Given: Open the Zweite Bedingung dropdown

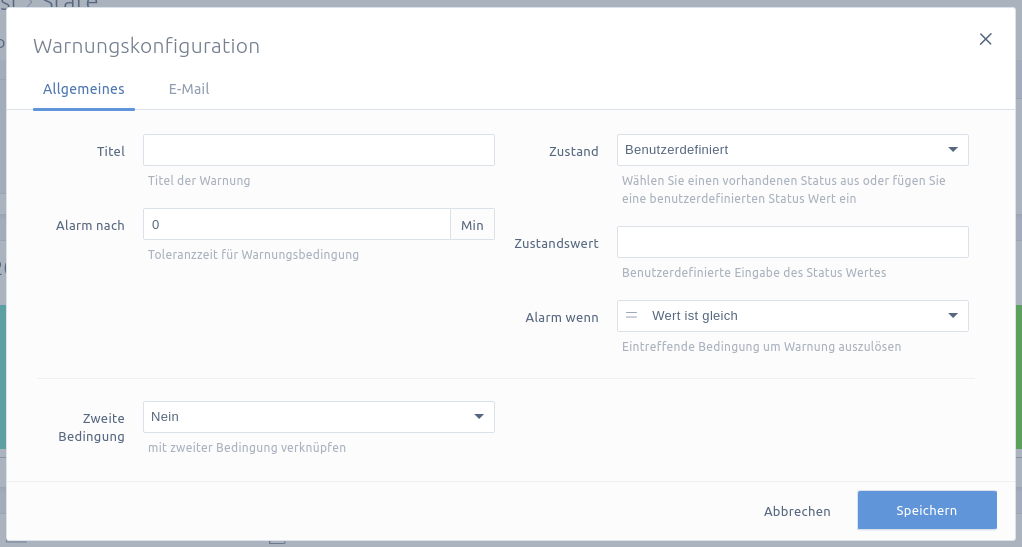Looking at the screenshot, I should pos(319,417).
